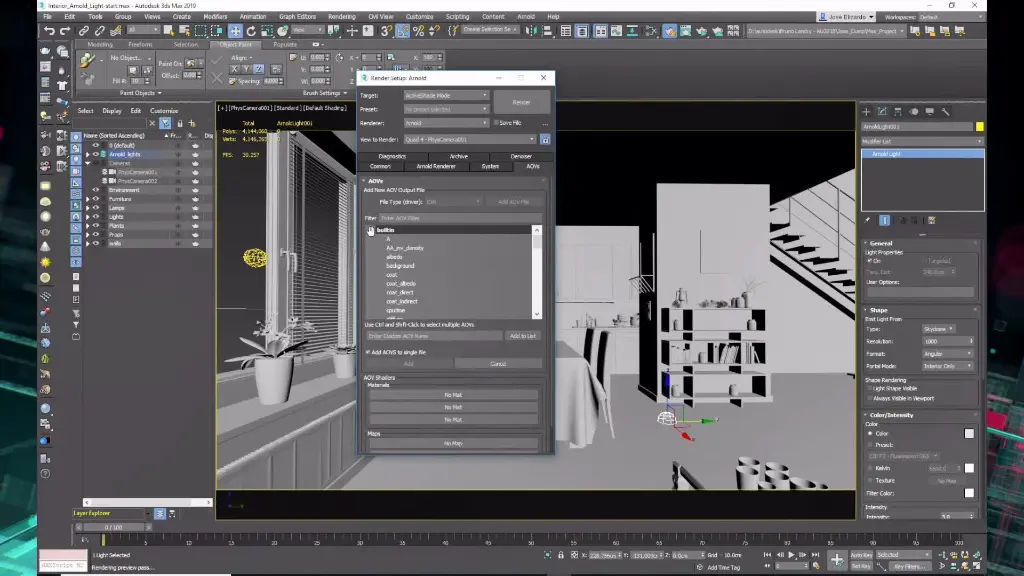
Task: Toggle visibility eye for Furniture layer
Action: point(96,199)
